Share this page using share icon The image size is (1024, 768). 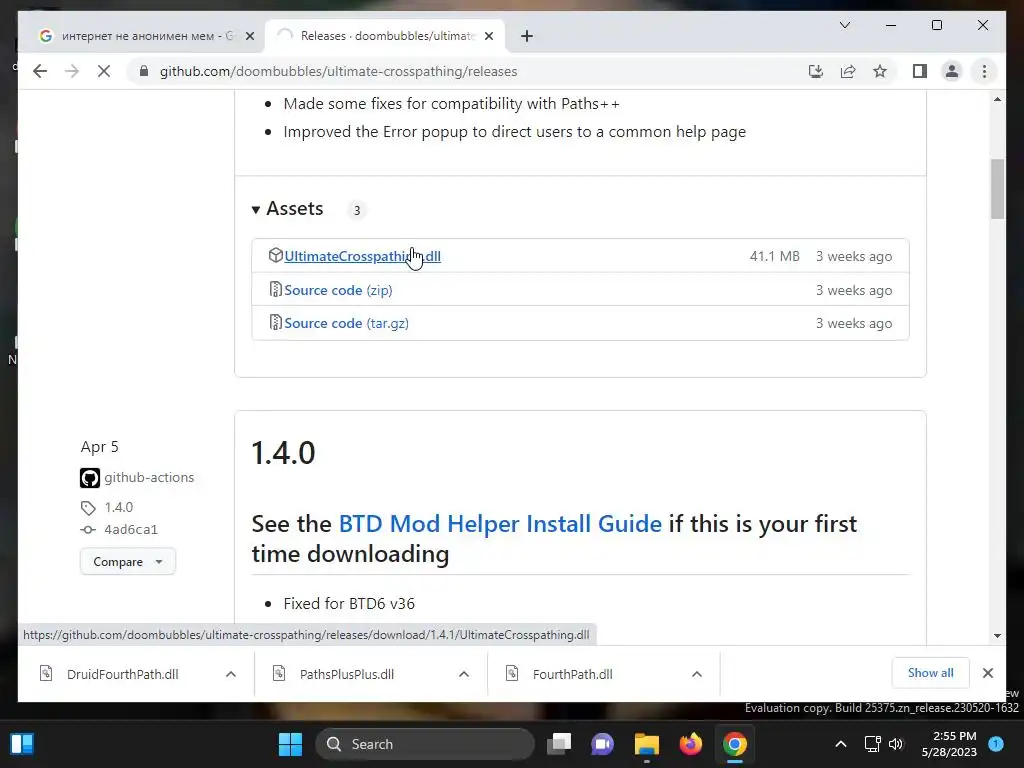(x=848, y=71)
